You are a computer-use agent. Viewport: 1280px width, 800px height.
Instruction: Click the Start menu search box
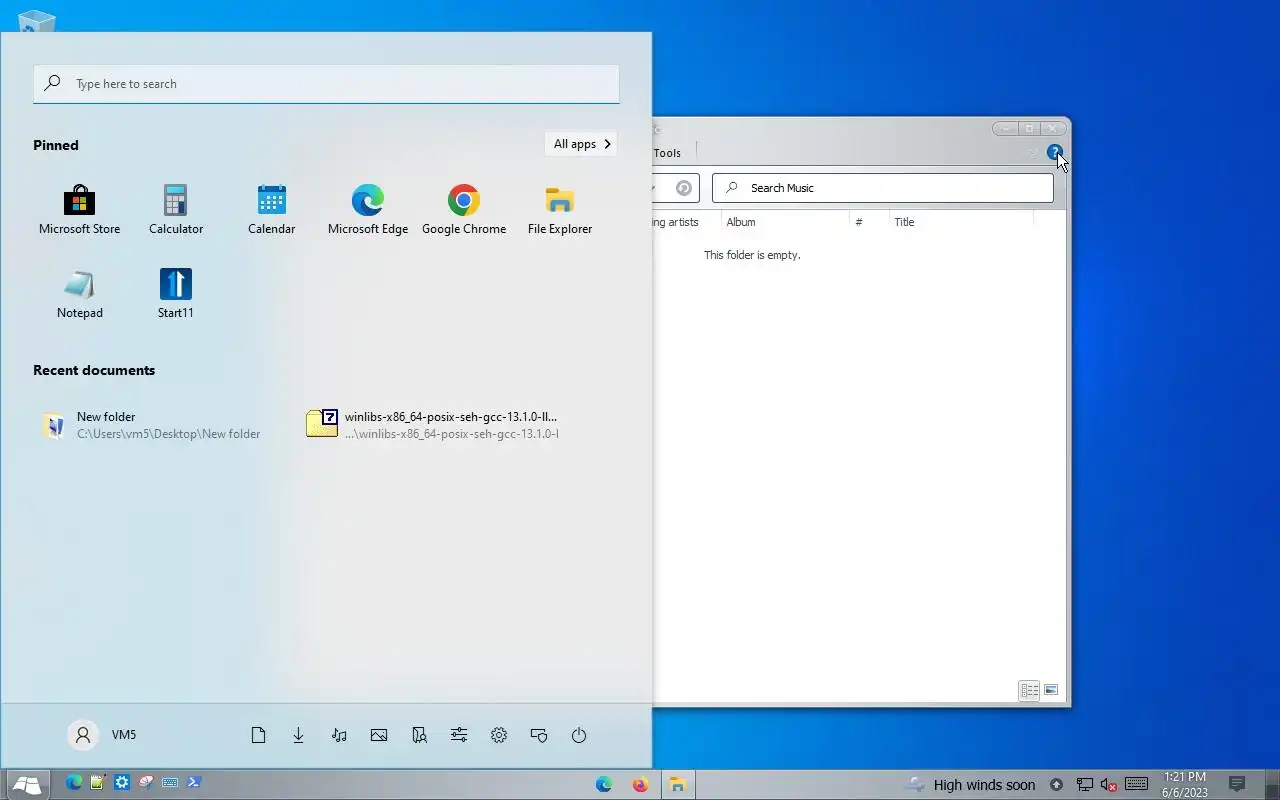click(326, 84)
